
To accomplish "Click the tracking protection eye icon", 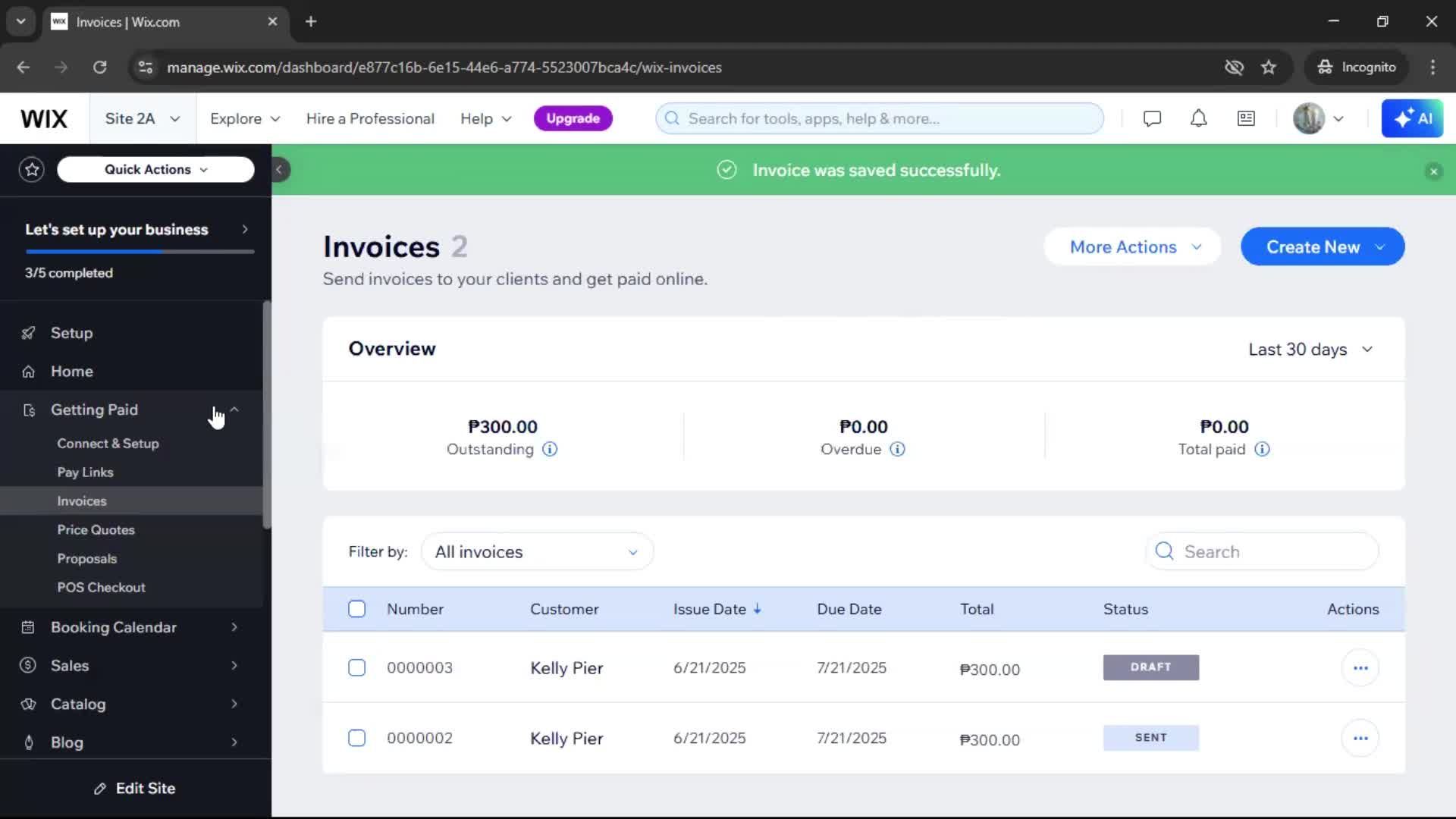I will [x=1234, y=67].
